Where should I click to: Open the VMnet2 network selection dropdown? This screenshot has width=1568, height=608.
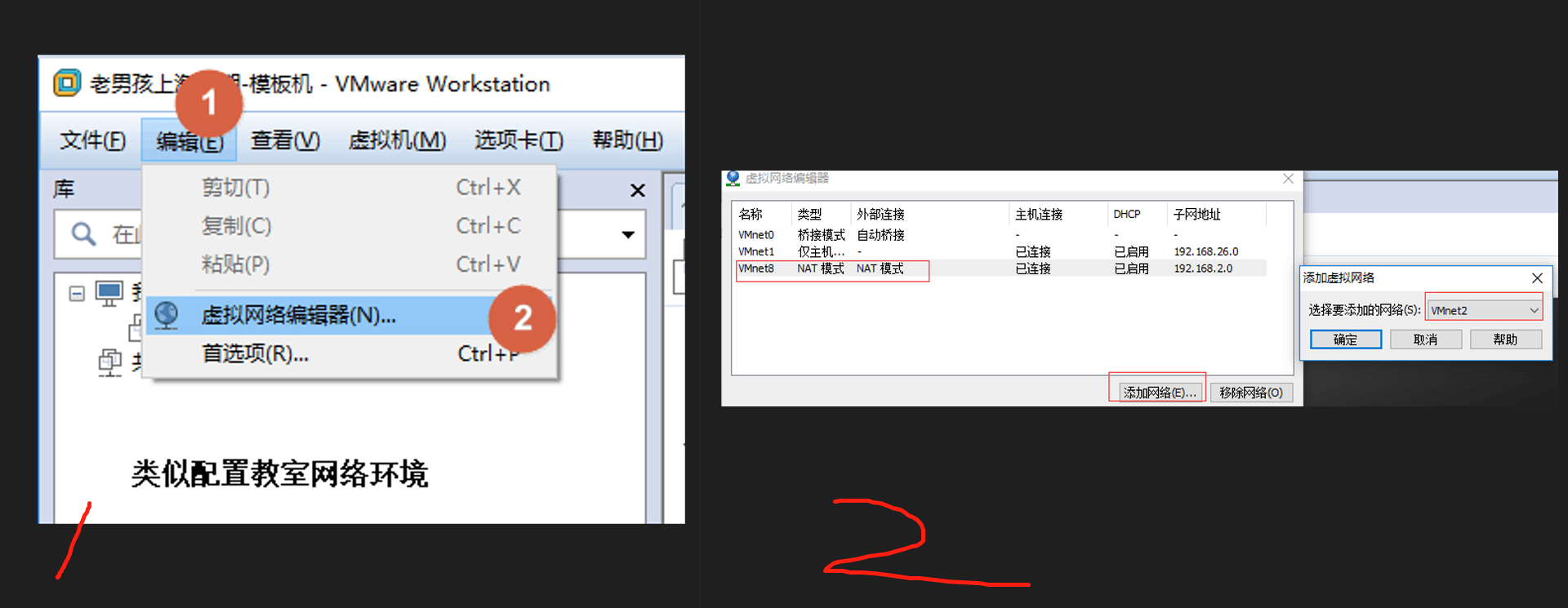[x=1485, y=310]
